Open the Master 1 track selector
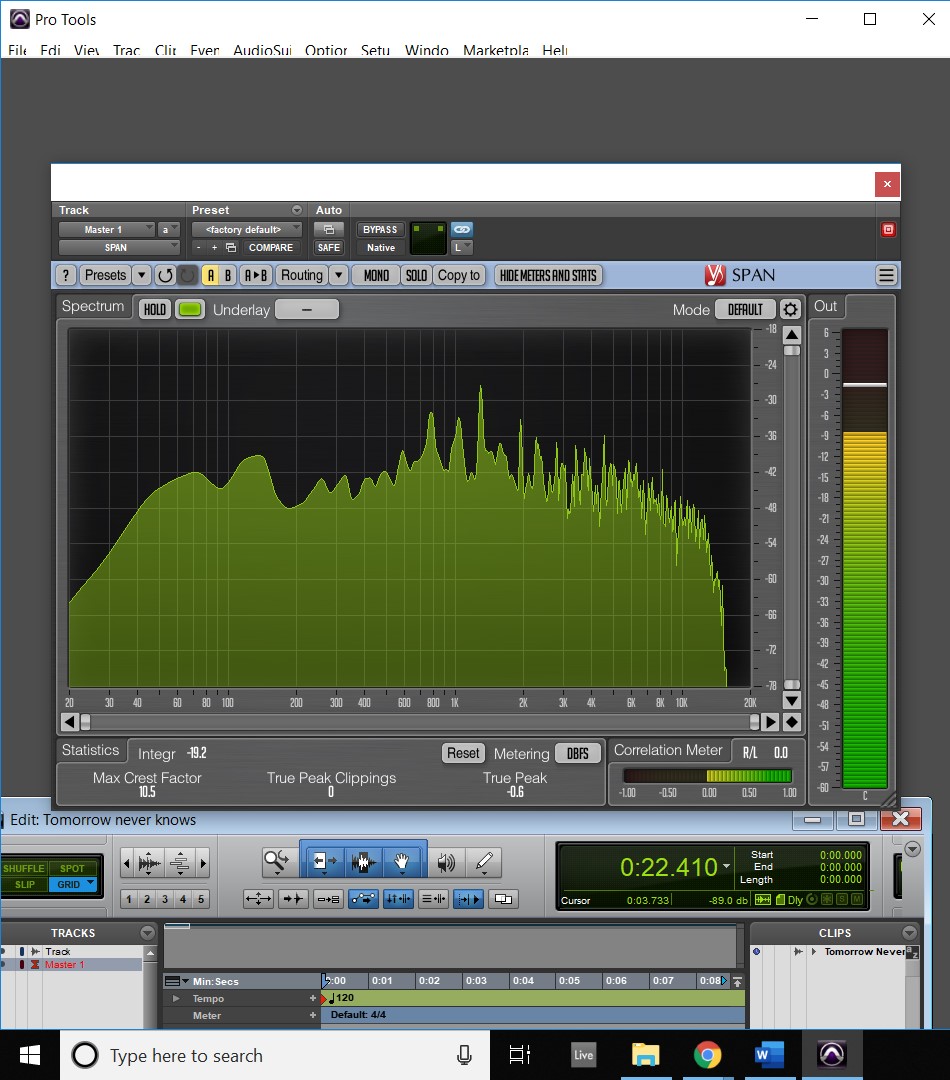The width and height of the screenshot is (950, 1080). click(x=106, y=230)
